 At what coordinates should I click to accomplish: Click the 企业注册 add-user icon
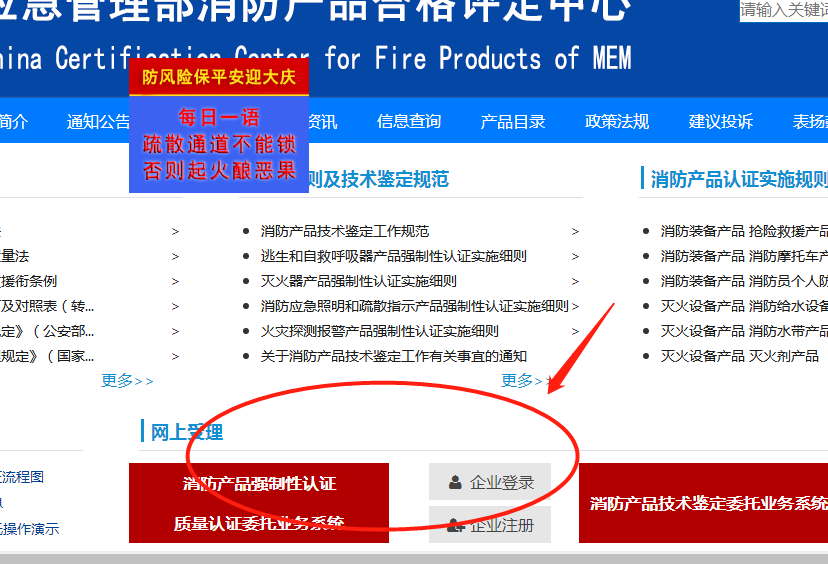pyautogui.click(x=456, y=525)
